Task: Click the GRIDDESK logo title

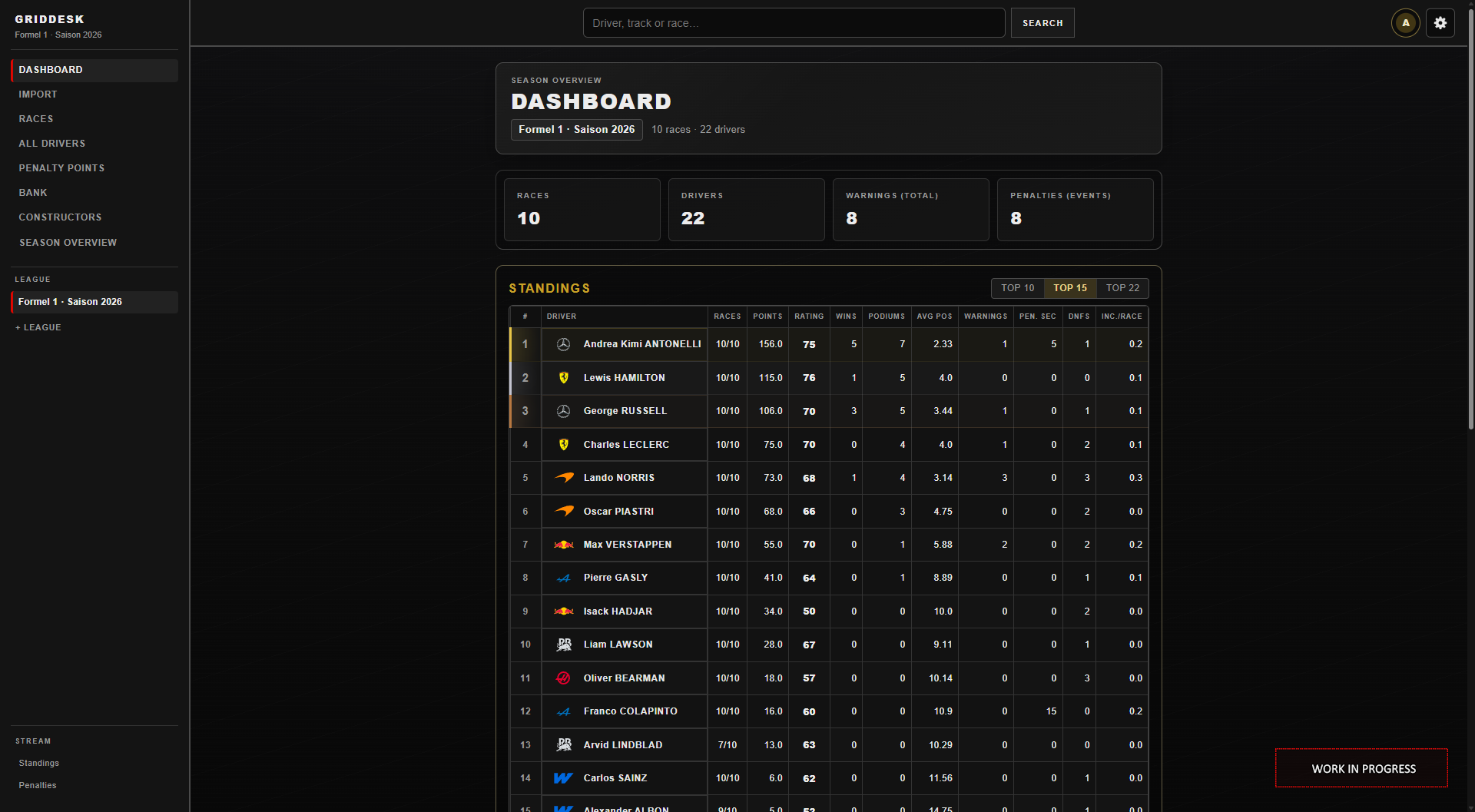Action: (x=50, y=19)
